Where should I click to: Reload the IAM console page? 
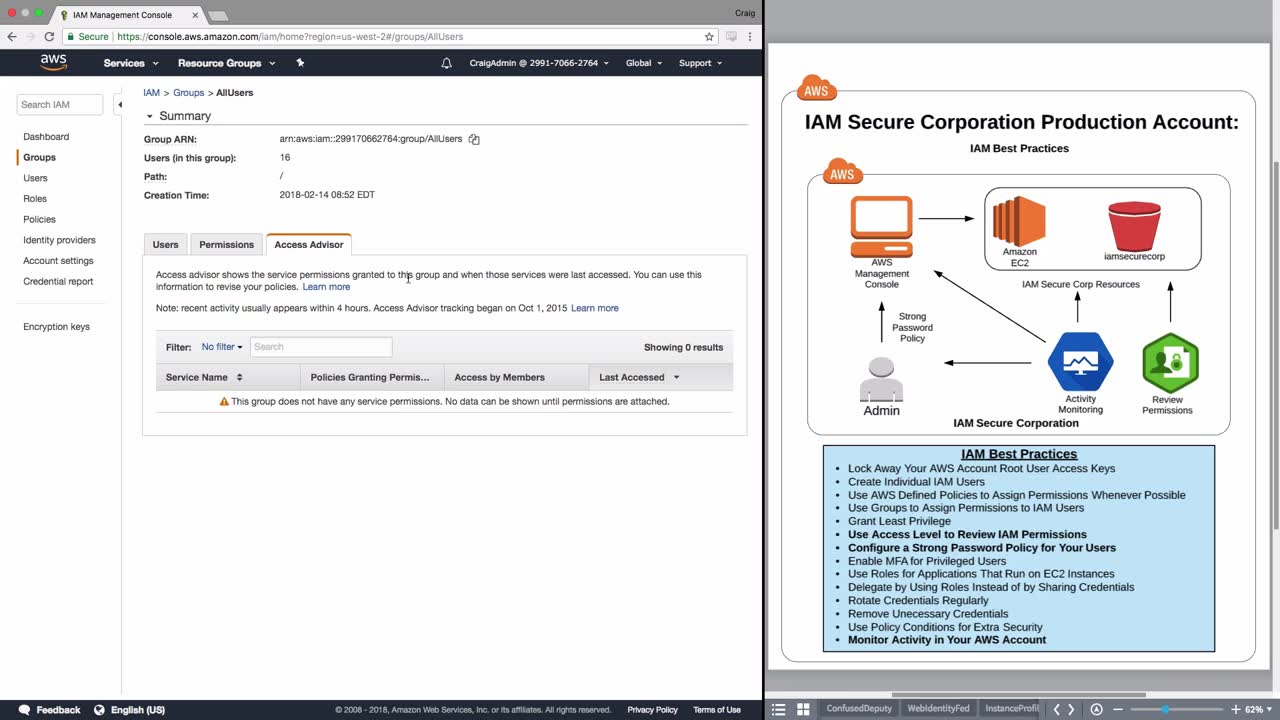[x=49, y=37]
